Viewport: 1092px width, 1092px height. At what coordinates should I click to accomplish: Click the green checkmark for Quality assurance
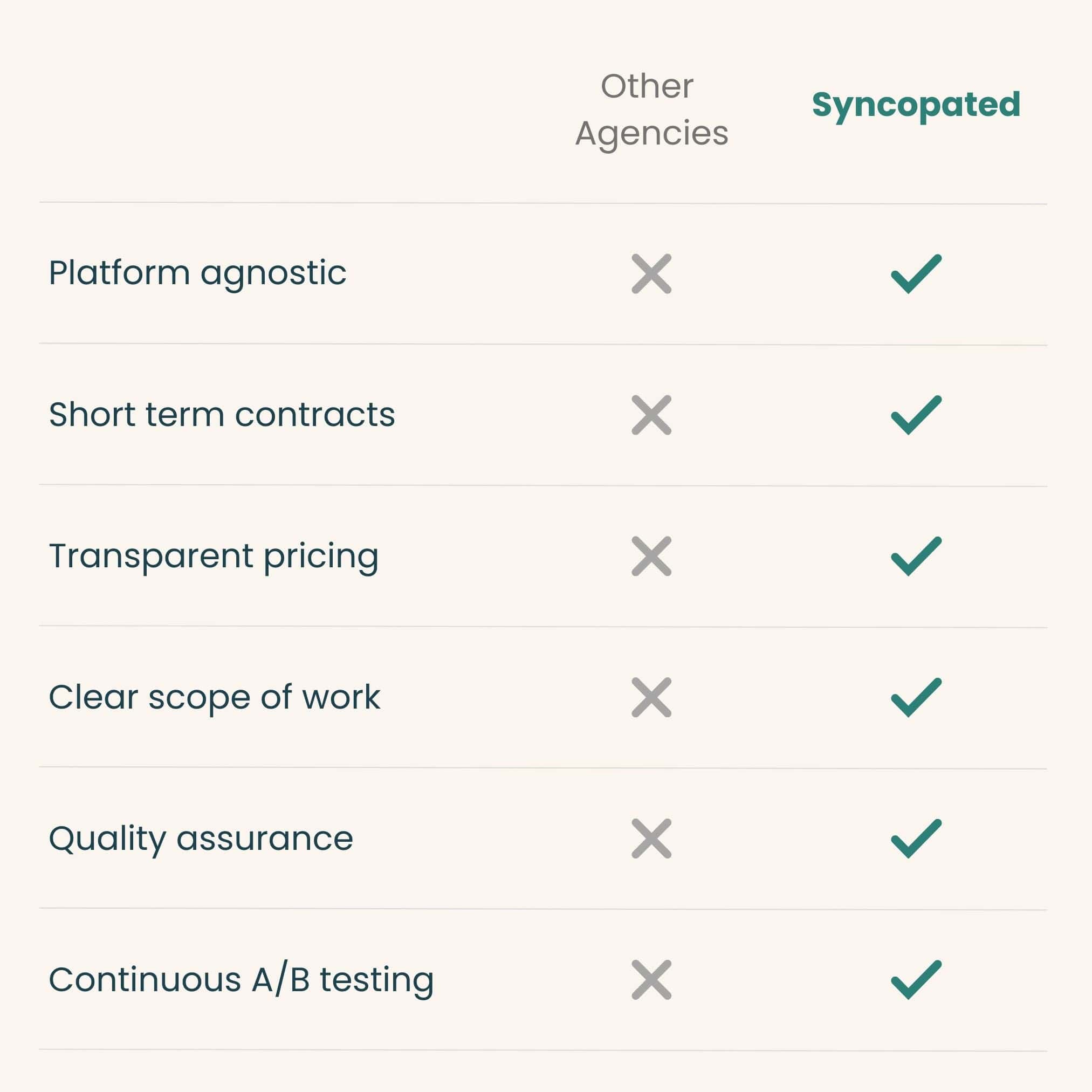(x=916, y=839)
